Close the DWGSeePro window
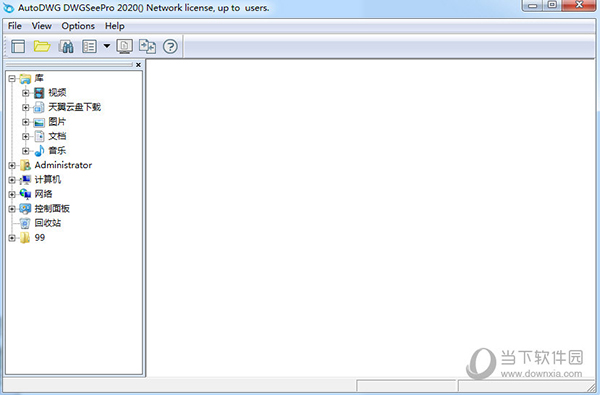The height and width of the screenshot is (395, 600). click(x=579, y=5)
